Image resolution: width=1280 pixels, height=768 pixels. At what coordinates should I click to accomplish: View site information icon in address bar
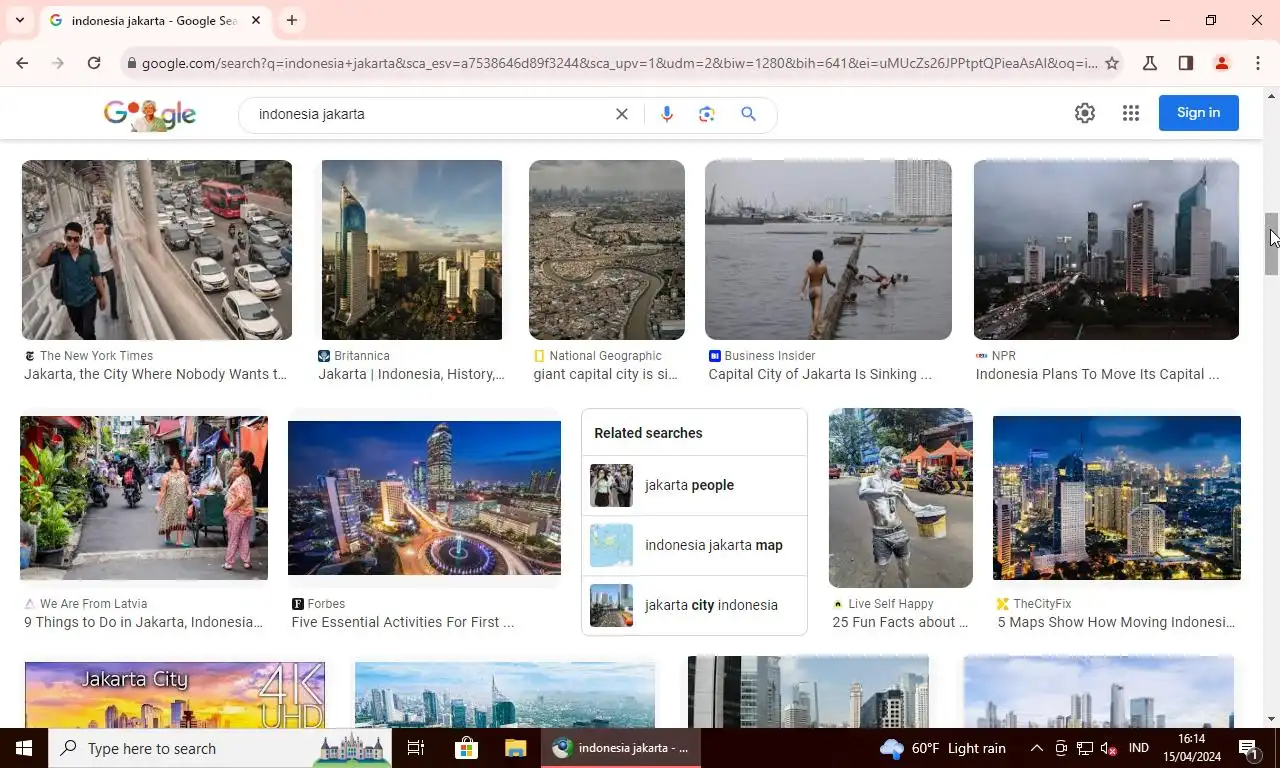point(130,63)
